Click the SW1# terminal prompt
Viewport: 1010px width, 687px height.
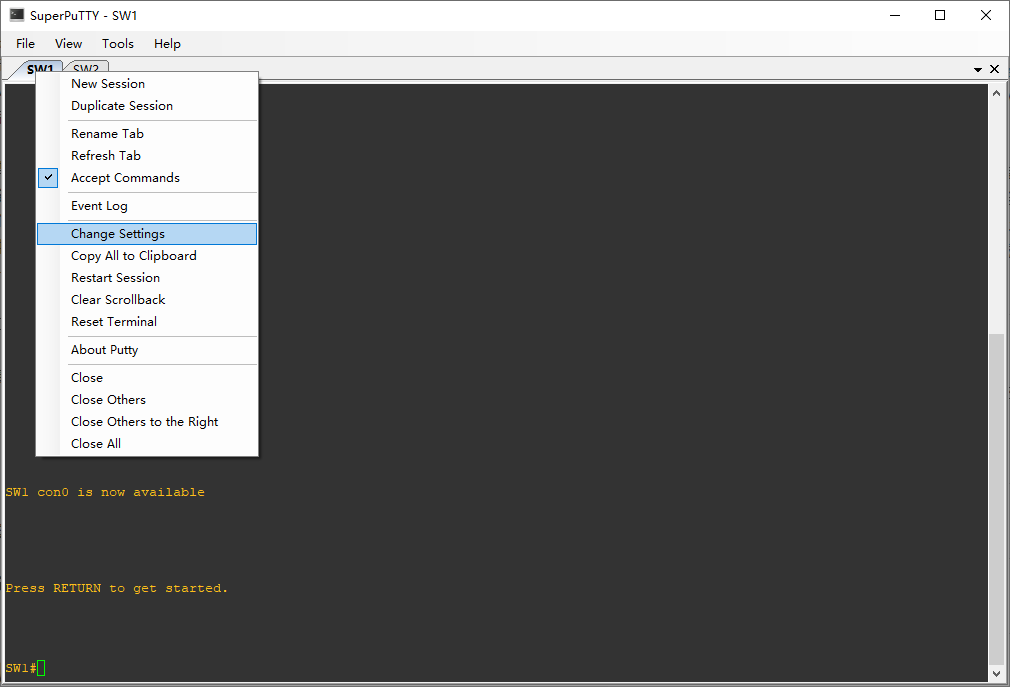point(21,668)
